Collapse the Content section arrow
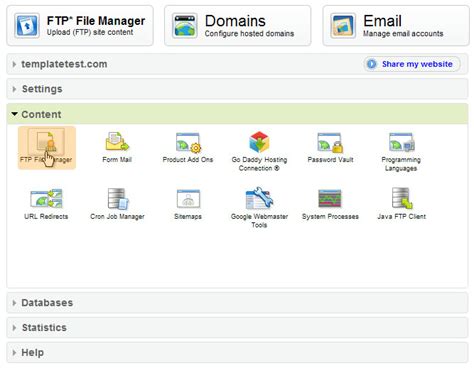 (14, 114)
